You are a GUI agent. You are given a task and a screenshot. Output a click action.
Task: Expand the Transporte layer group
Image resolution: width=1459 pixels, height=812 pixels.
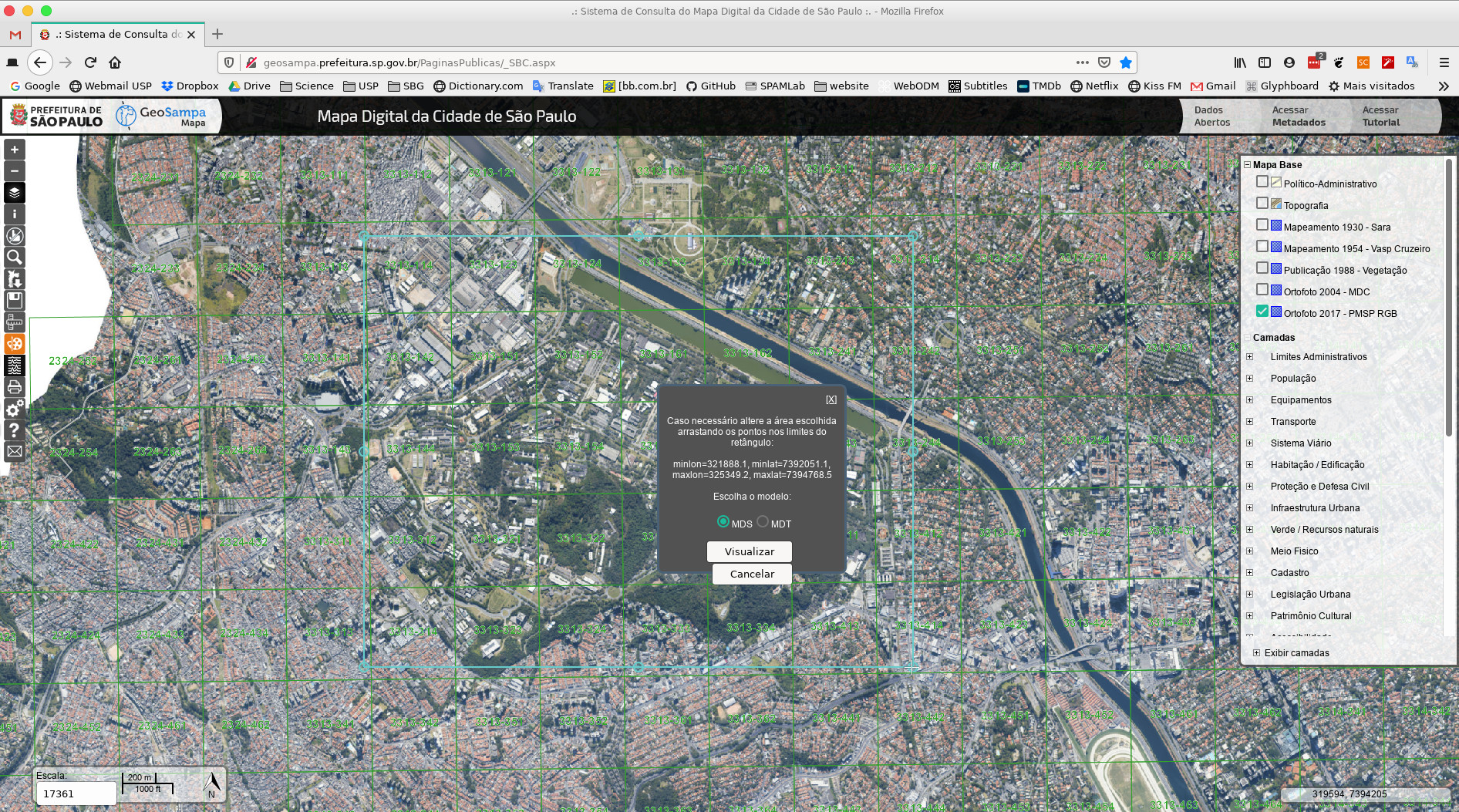1250,422
